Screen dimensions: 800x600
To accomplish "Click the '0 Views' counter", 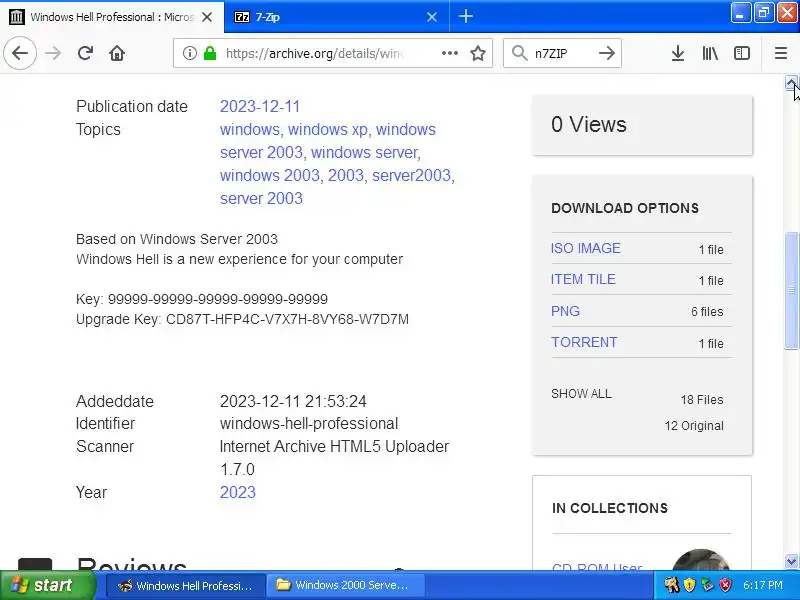I will pos(589,124).
